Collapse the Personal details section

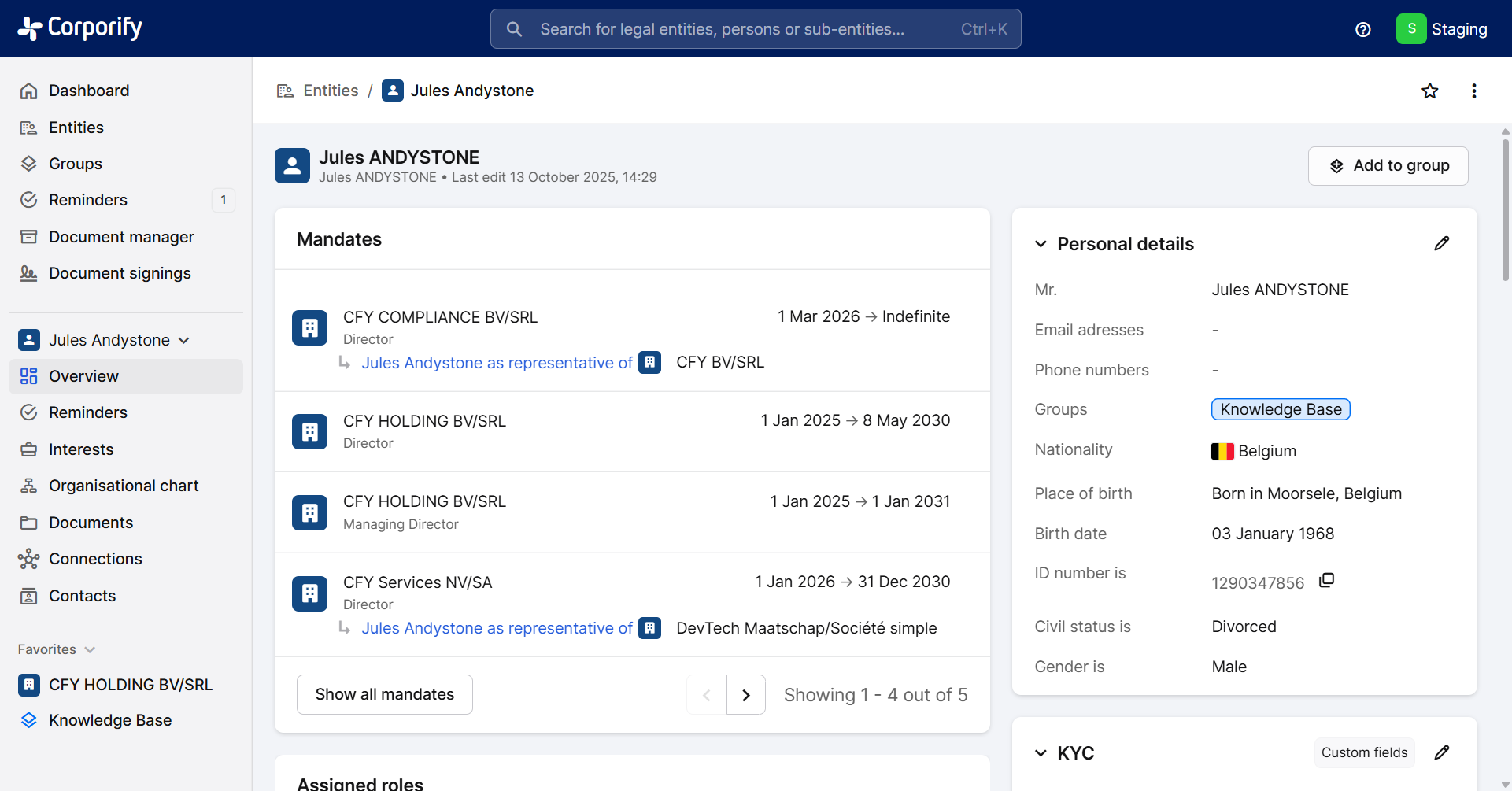click(1041, 244)
